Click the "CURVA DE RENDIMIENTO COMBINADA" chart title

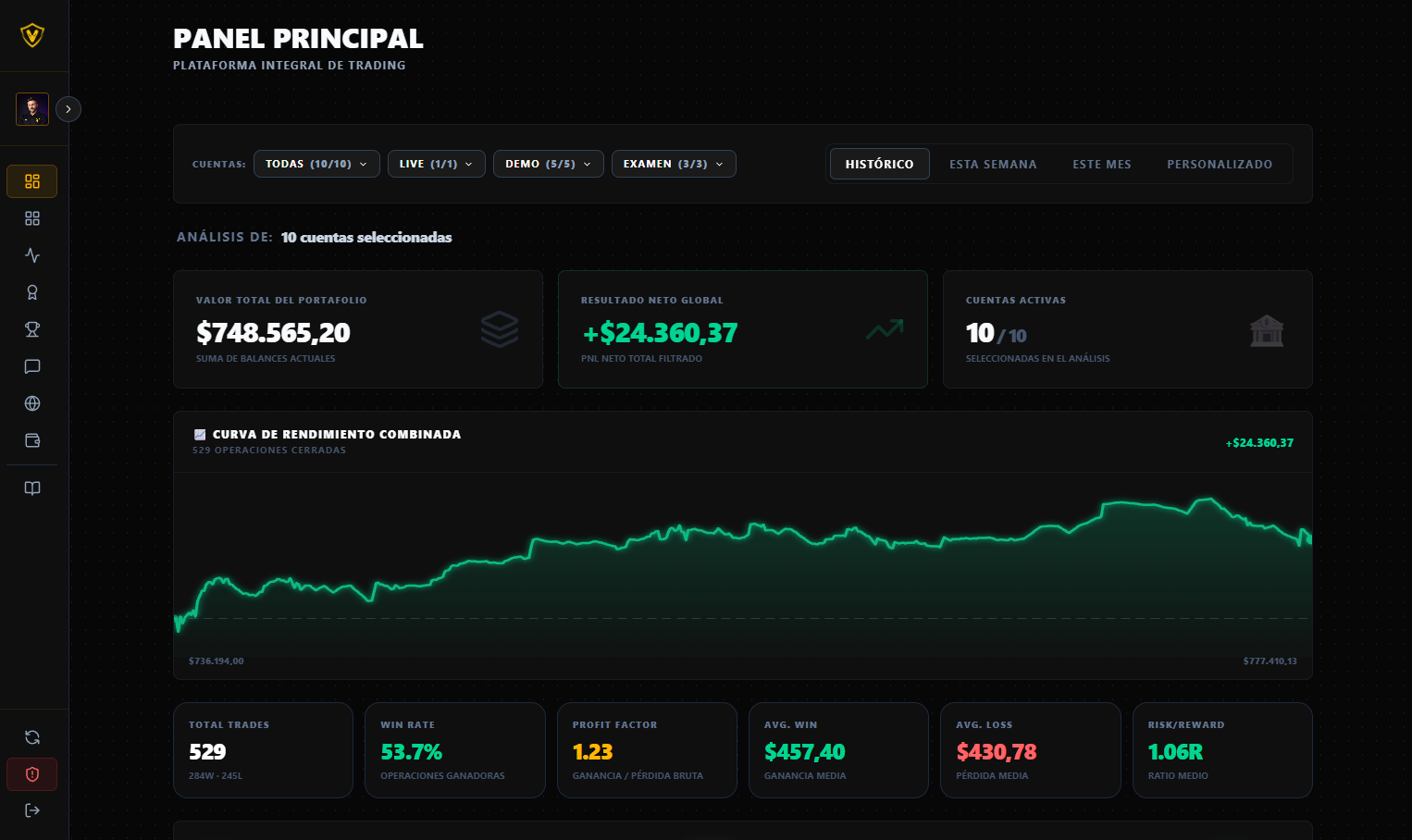(x=337, y=435)
